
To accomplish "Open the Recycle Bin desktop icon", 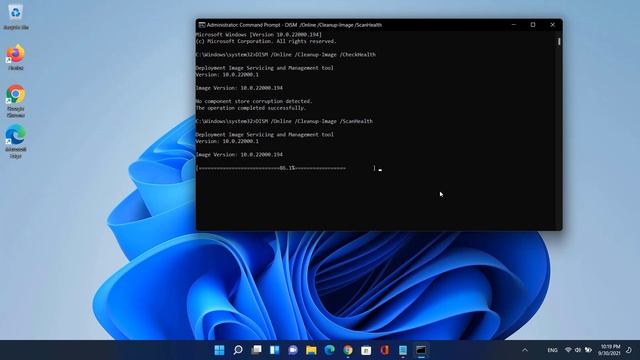I will pyautogui.click(x=16, y=17).
